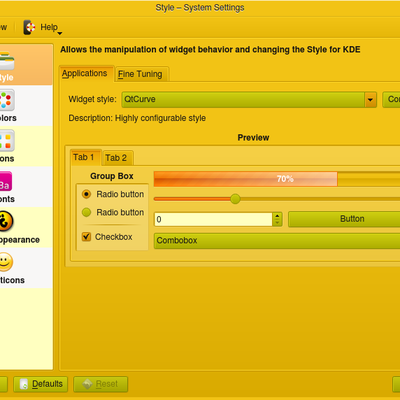Click the Defaults button icon
The width and height of the screenshot is (400, 400).
(24, 384)
